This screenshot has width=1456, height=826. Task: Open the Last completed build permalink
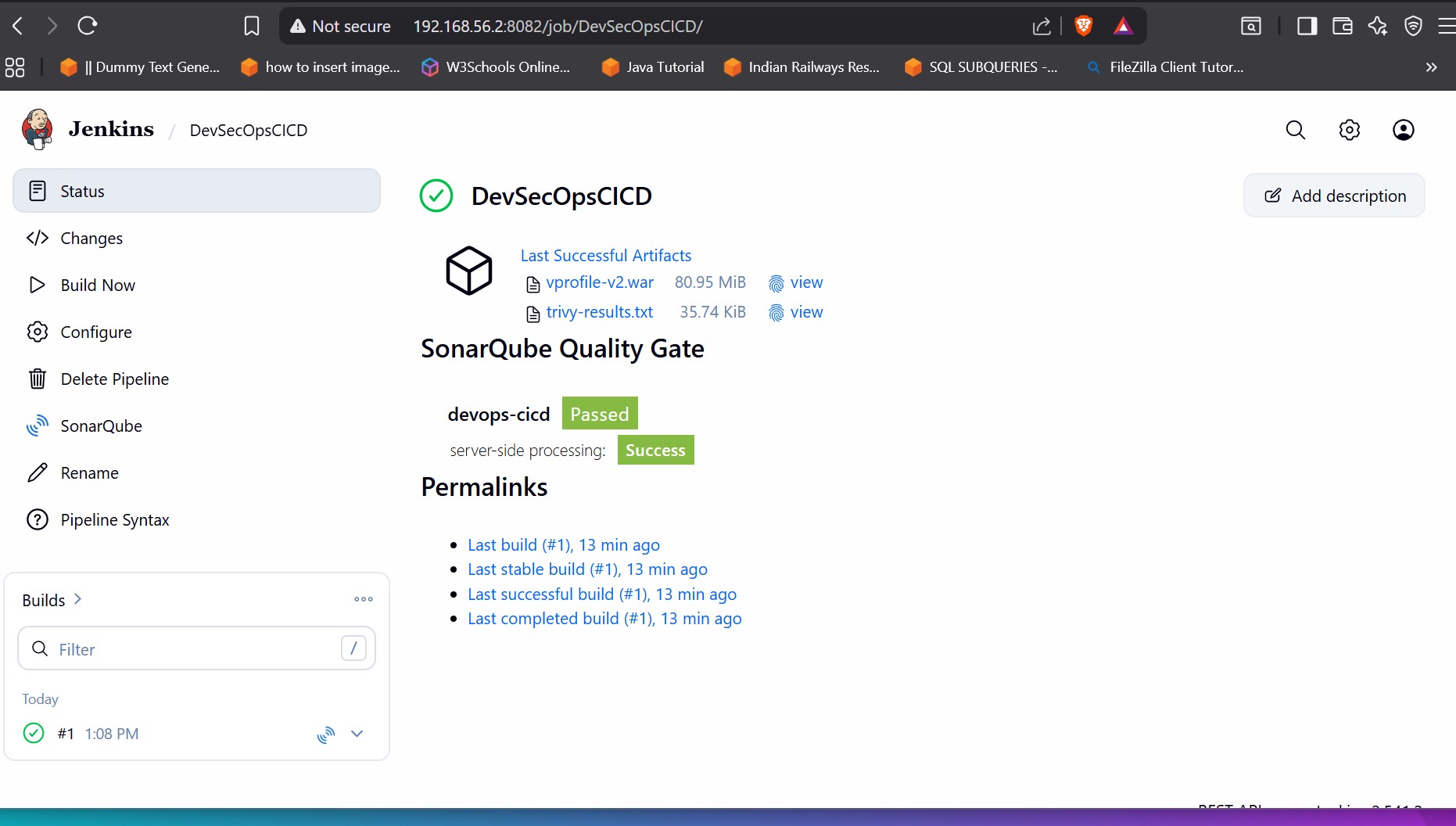point(604,619)
